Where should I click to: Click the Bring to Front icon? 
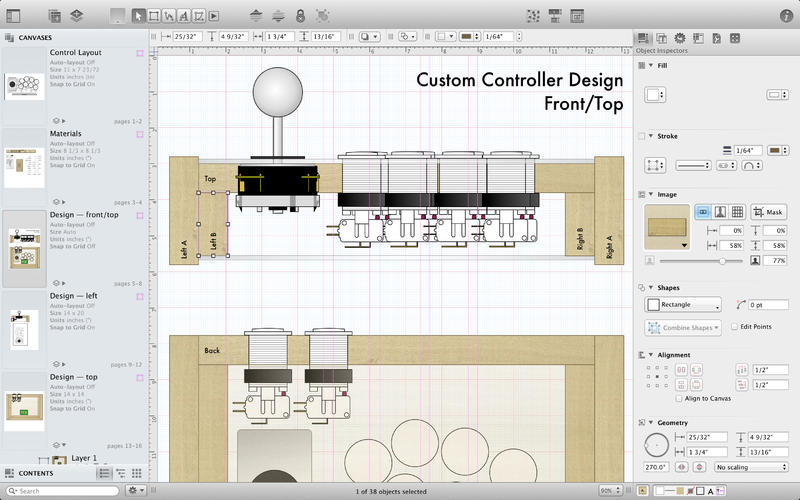[x=257, y=16]
